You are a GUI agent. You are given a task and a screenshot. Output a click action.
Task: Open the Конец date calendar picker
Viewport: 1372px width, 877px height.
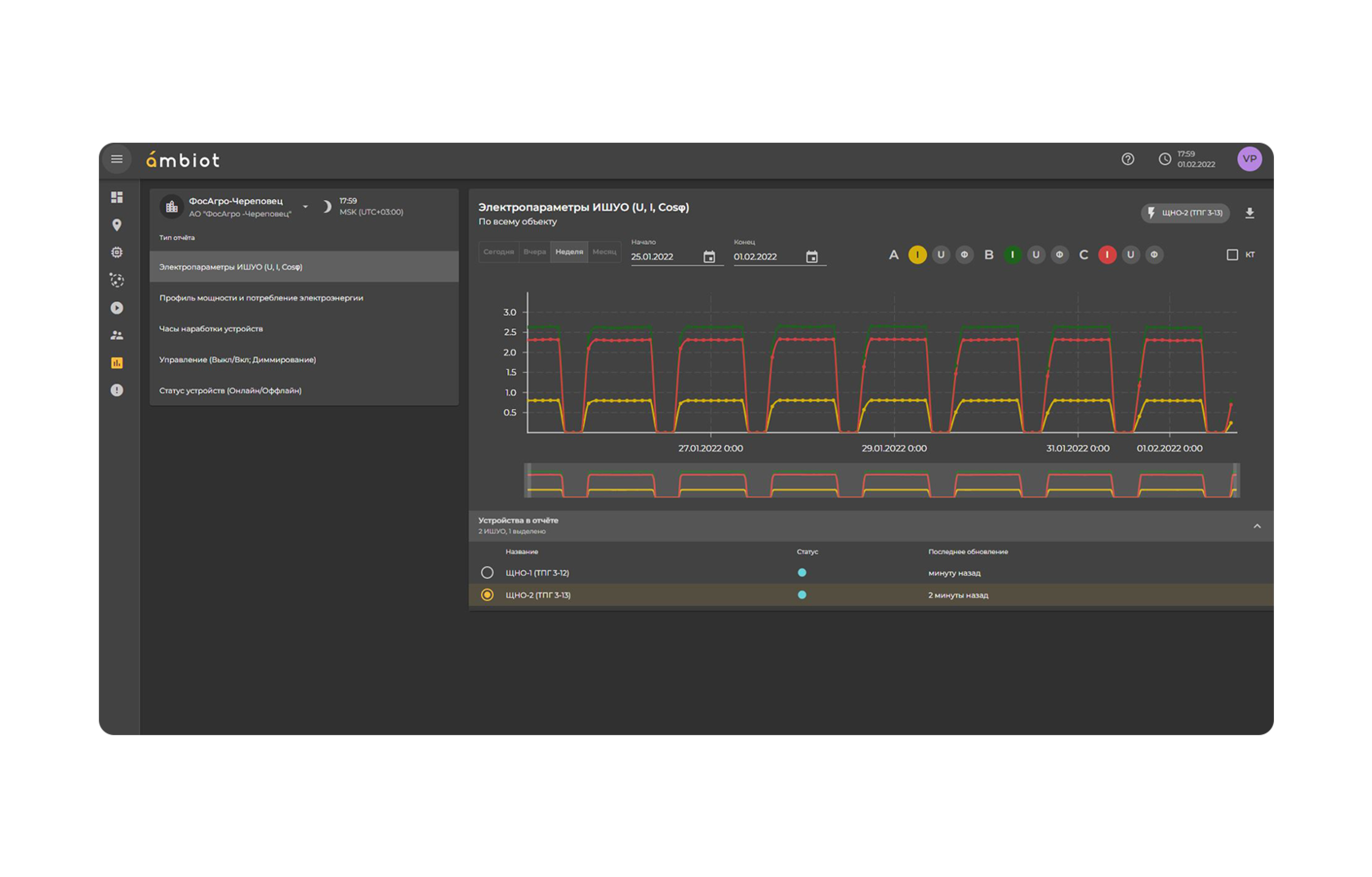tap(812, 257)
